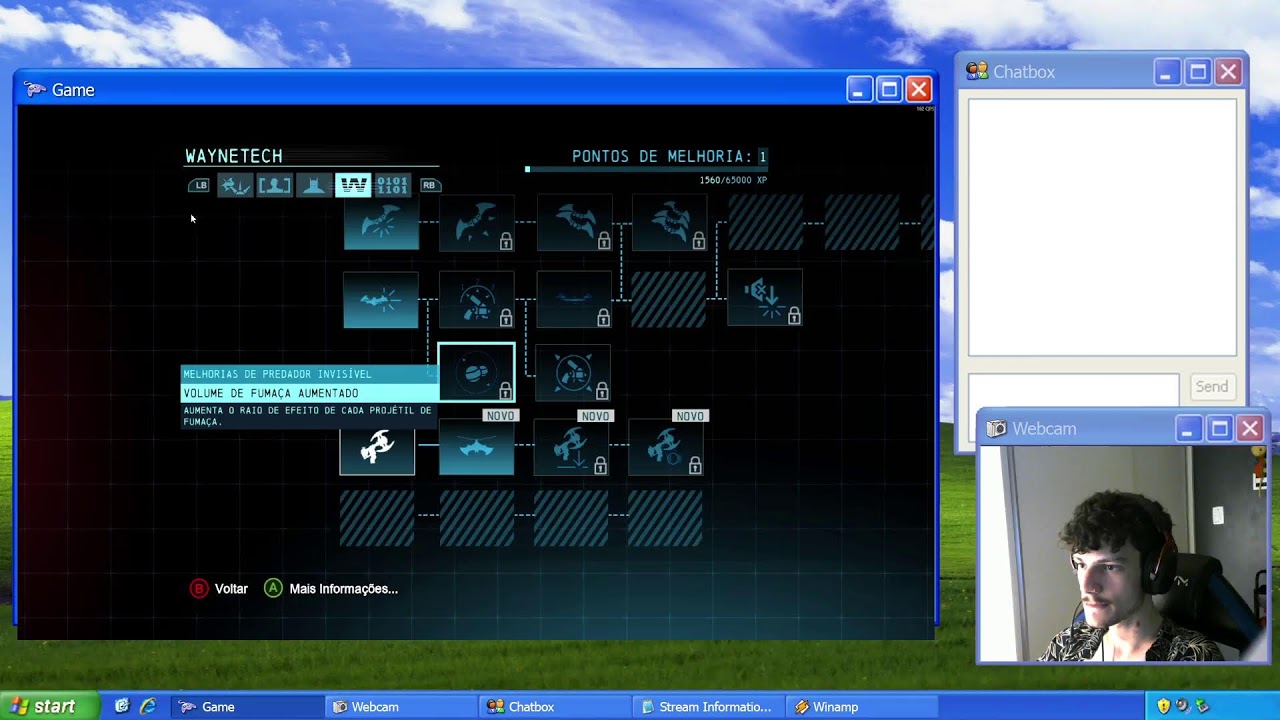Click the middle system tray icon
This screenshot has width=1280, height=720.
tap(1183, 706)
